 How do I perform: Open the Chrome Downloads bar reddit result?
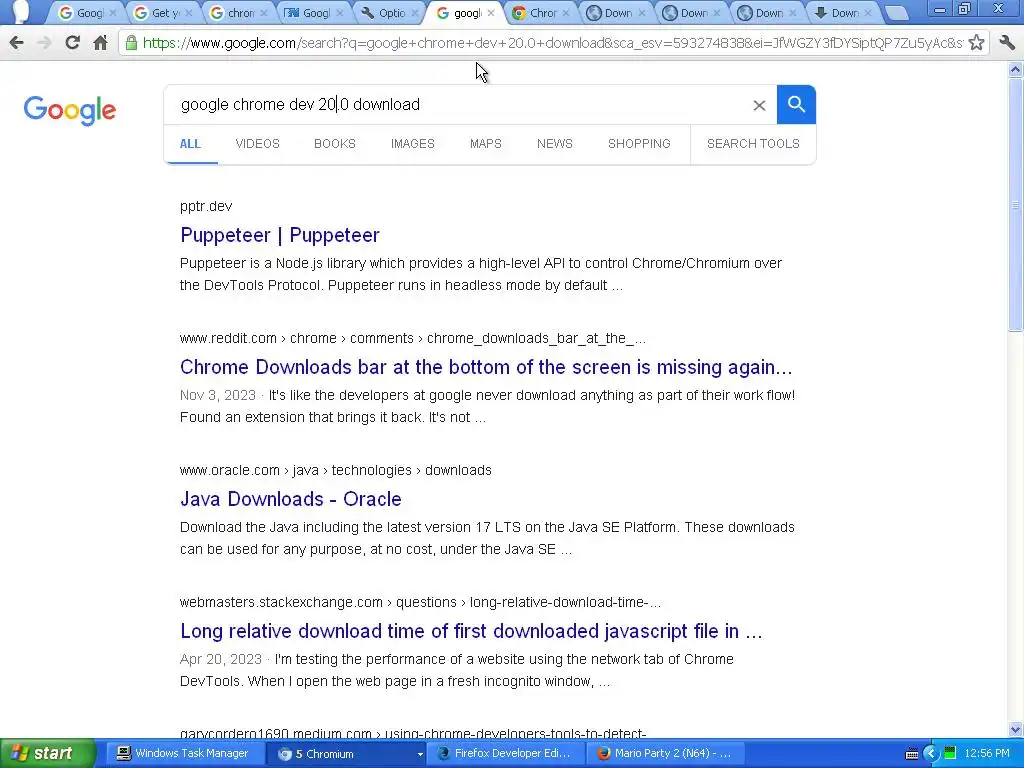pos(486,367)
